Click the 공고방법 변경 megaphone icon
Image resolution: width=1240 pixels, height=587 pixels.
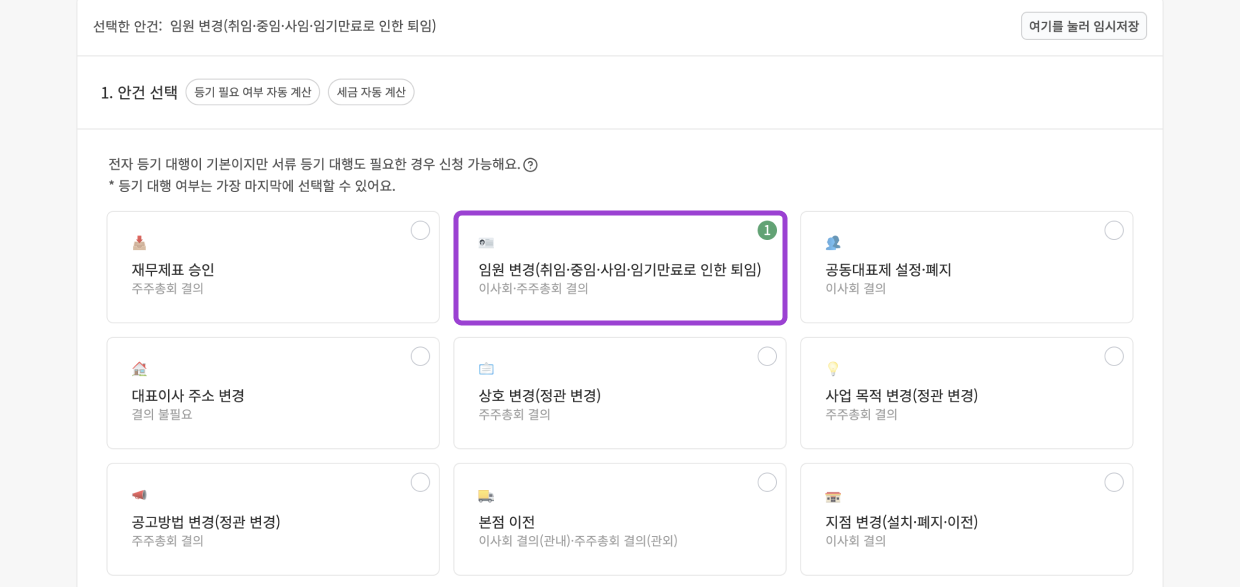(x=139, y=495)
